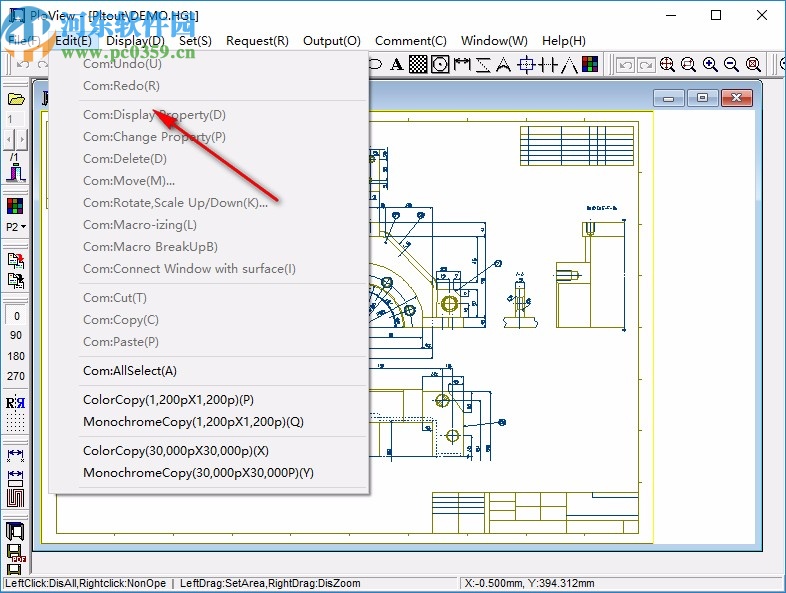
Task: Open the Window(W) menu
Action: tap(494, 41)
